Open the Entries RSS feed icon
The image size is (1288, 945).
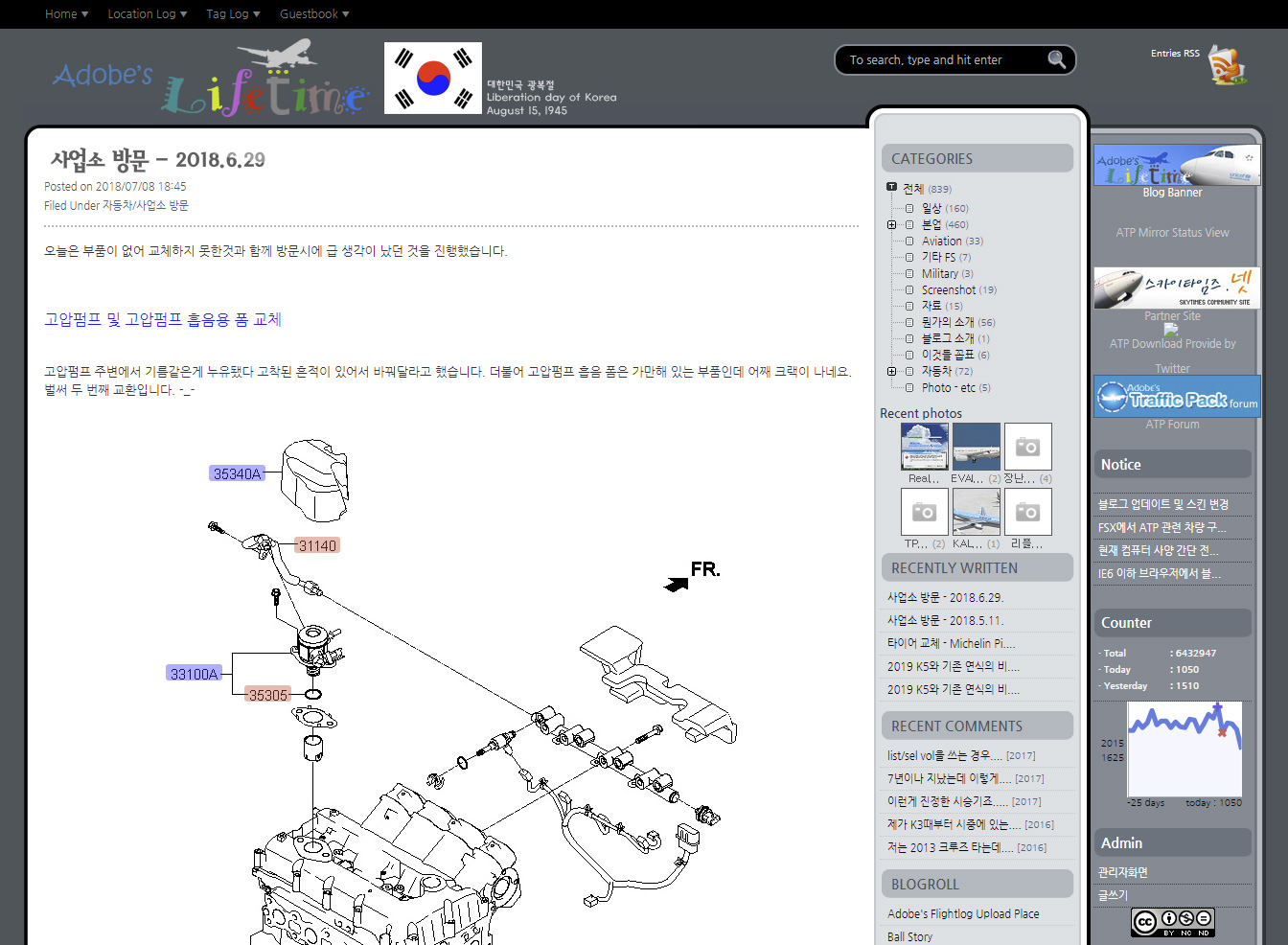[1227, 65]
